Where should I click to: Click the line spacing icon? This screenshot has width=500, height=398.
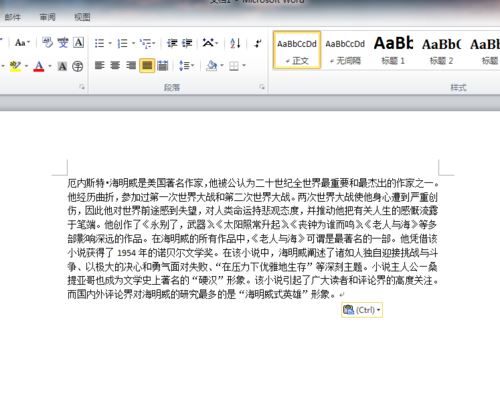pos(184,66)
